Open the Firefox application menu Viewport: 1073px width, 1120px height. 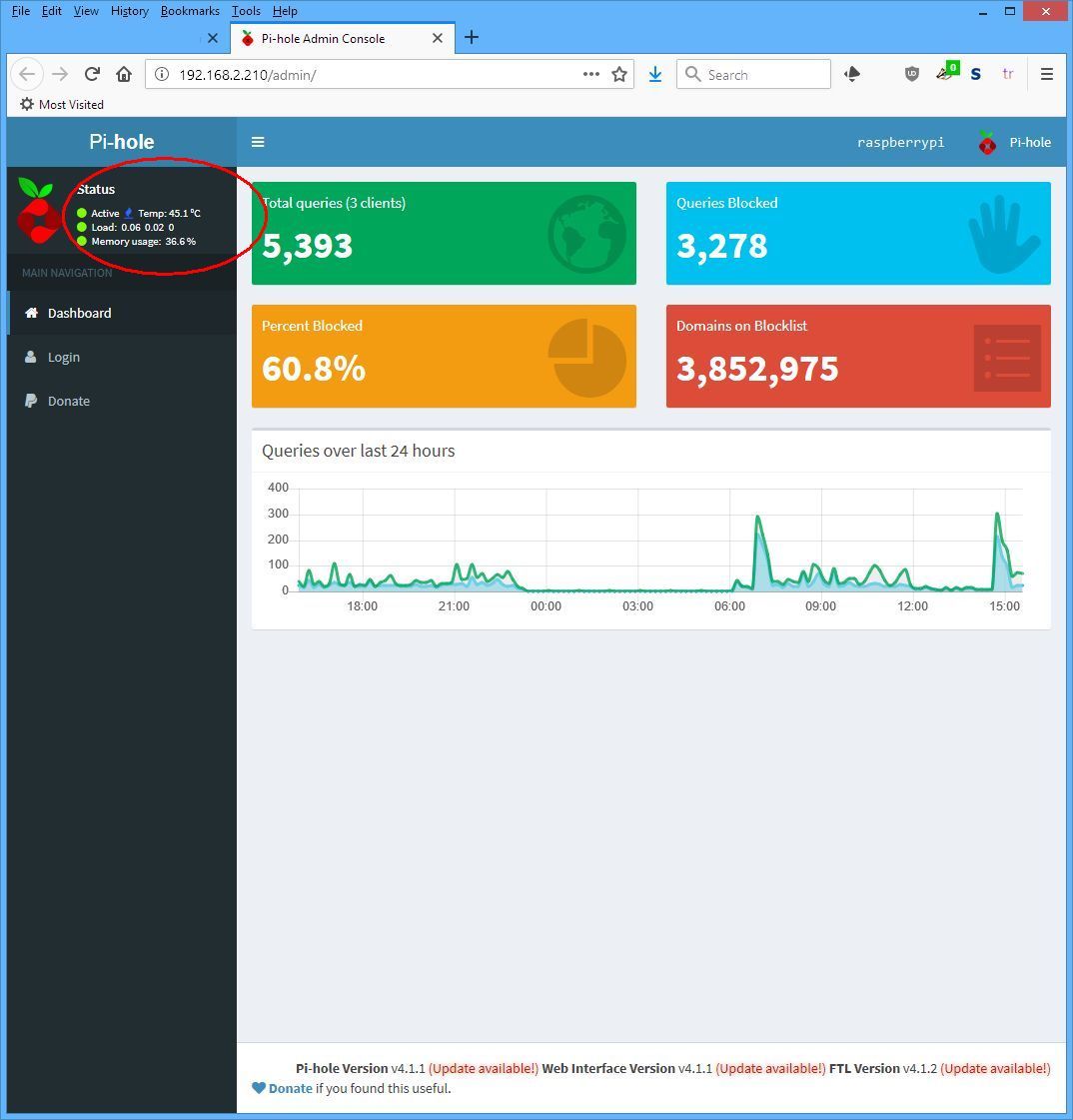1047,74
